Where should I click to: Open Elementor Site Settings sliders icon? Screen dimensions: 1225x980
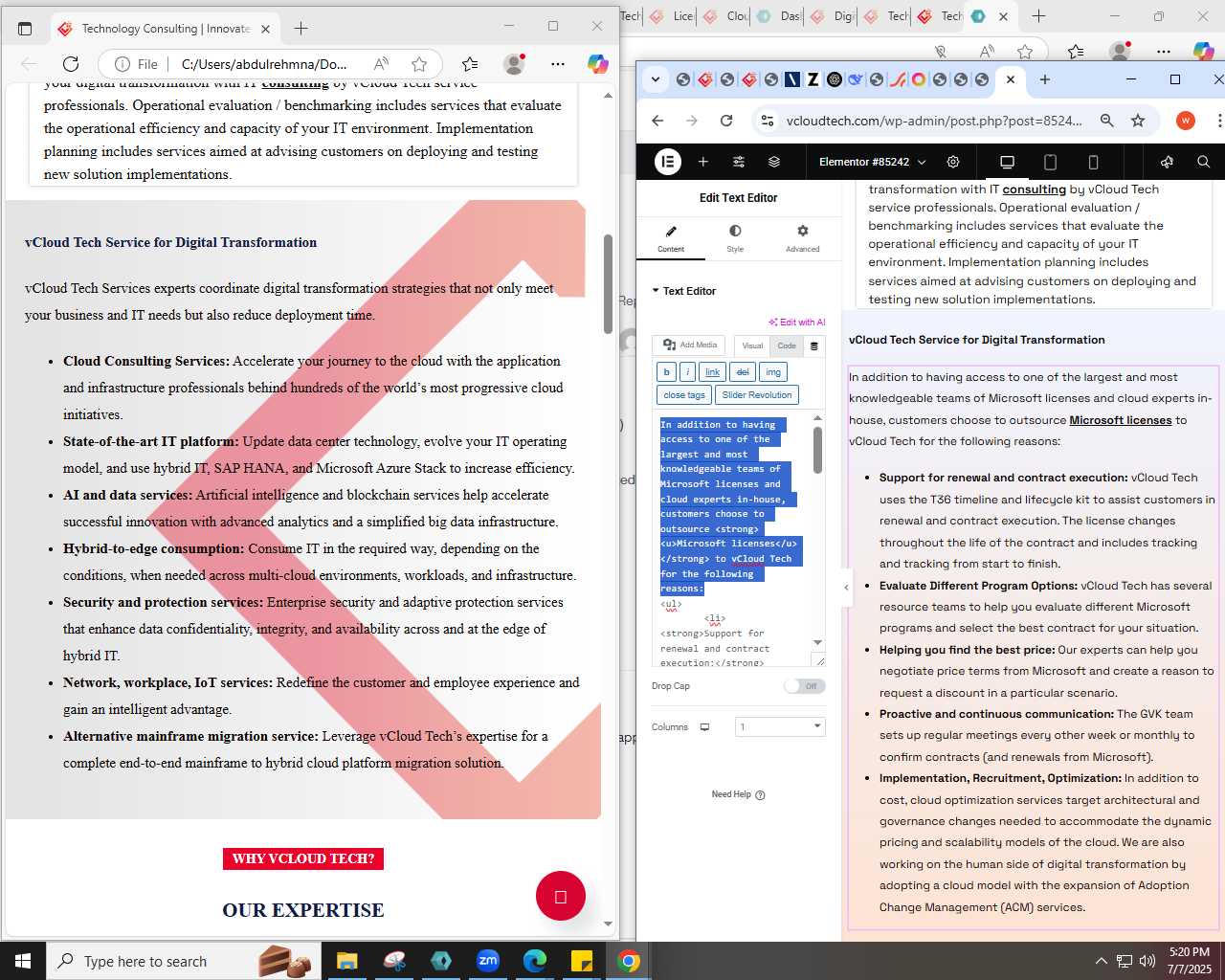click(x=739, y=162)
